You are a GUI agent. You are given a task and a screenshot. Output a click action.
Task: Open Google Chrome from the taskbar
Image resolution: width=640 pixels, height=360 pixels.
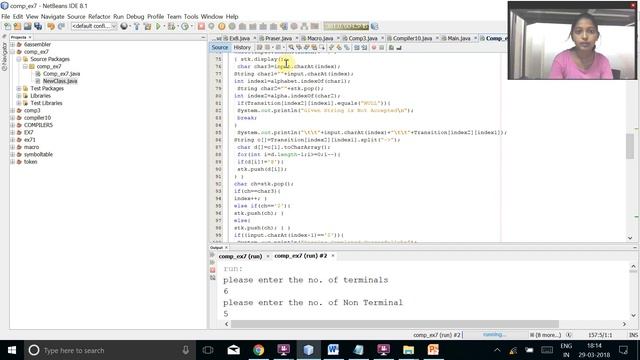tap(258, 350)
